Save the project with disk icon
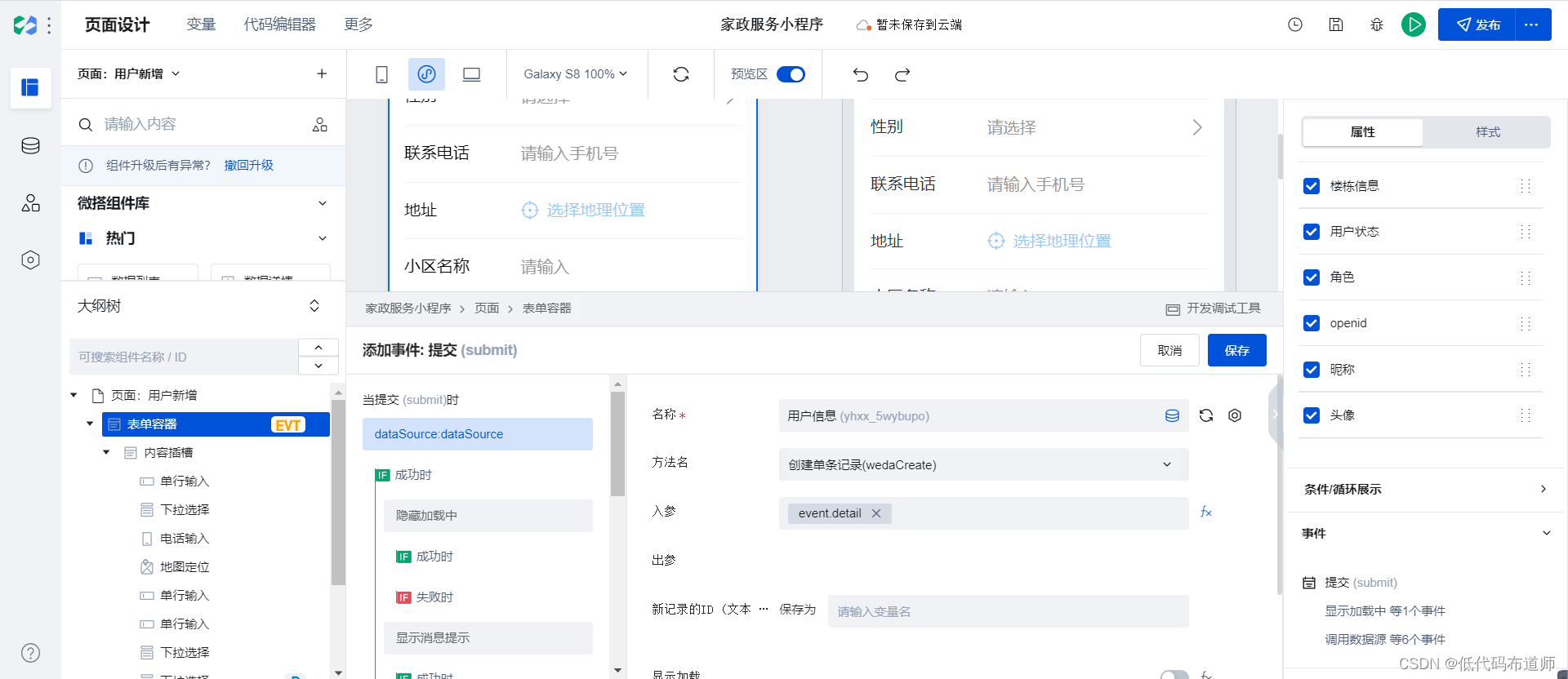The image size is (1568, 679). (1336, 24)
